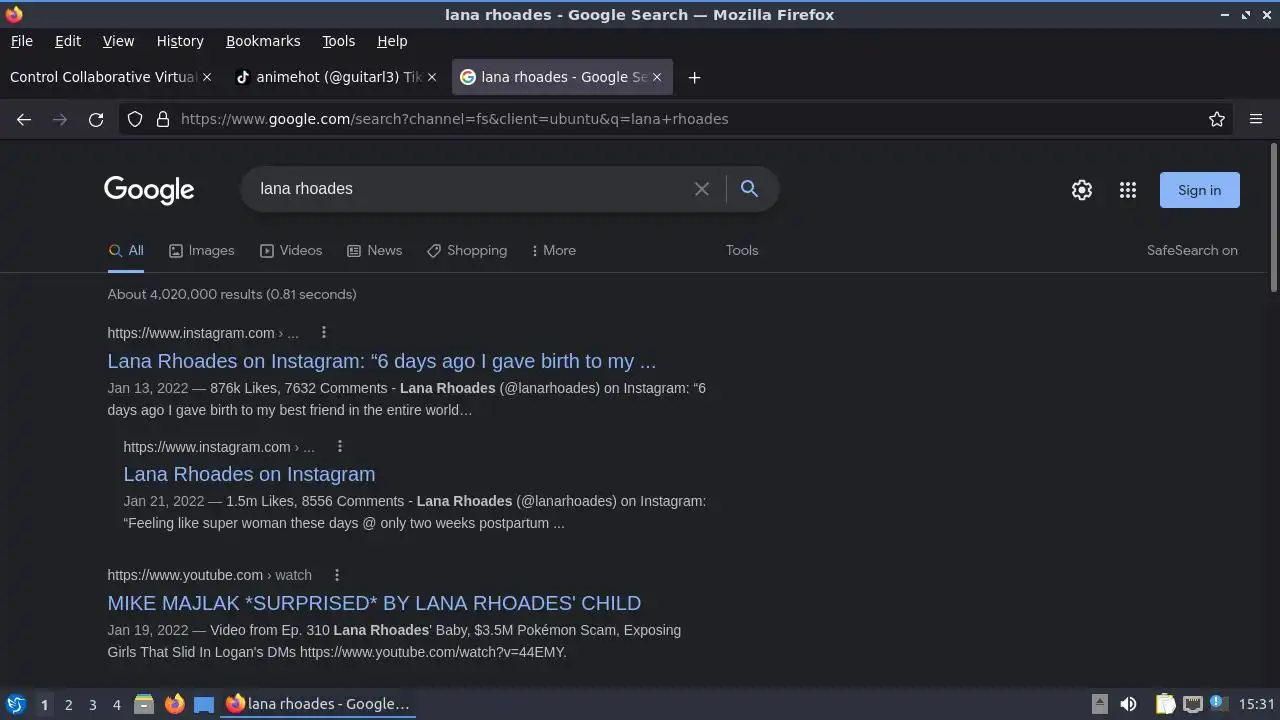The width and height of the screenshot is (1280, 720).
Task: Submit search with magnifier icon
Action: coord(749,189)
